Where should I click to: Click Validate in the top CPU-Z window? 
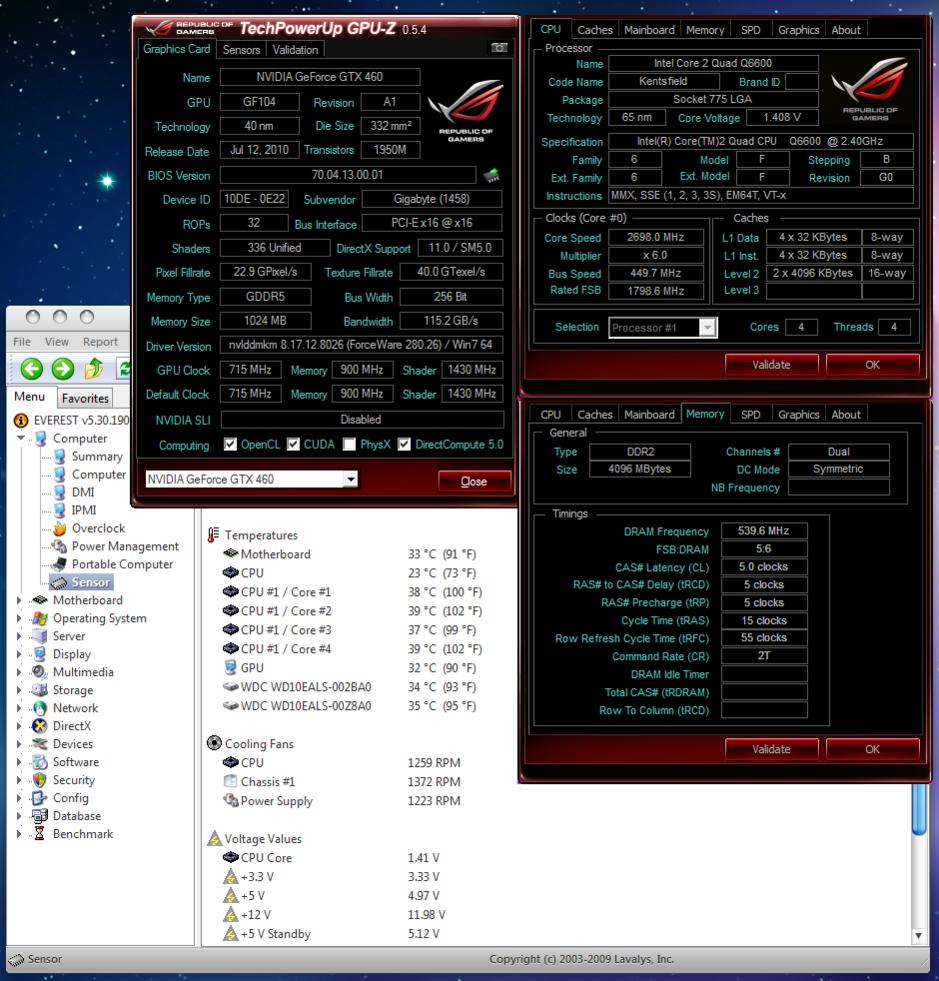click(x=771, y=365)
